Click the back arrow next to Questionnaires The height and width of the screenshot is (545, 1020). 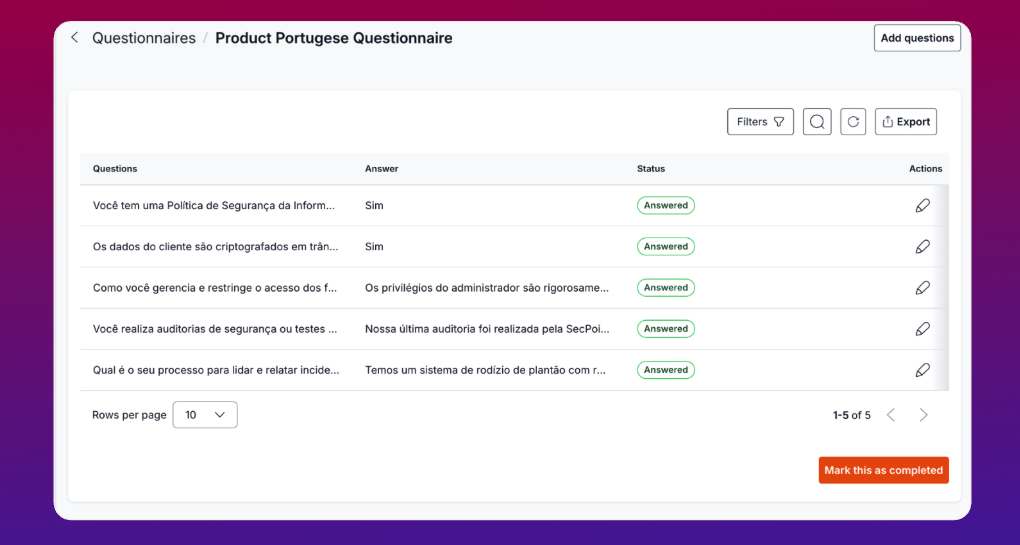(x=74, y=38)
